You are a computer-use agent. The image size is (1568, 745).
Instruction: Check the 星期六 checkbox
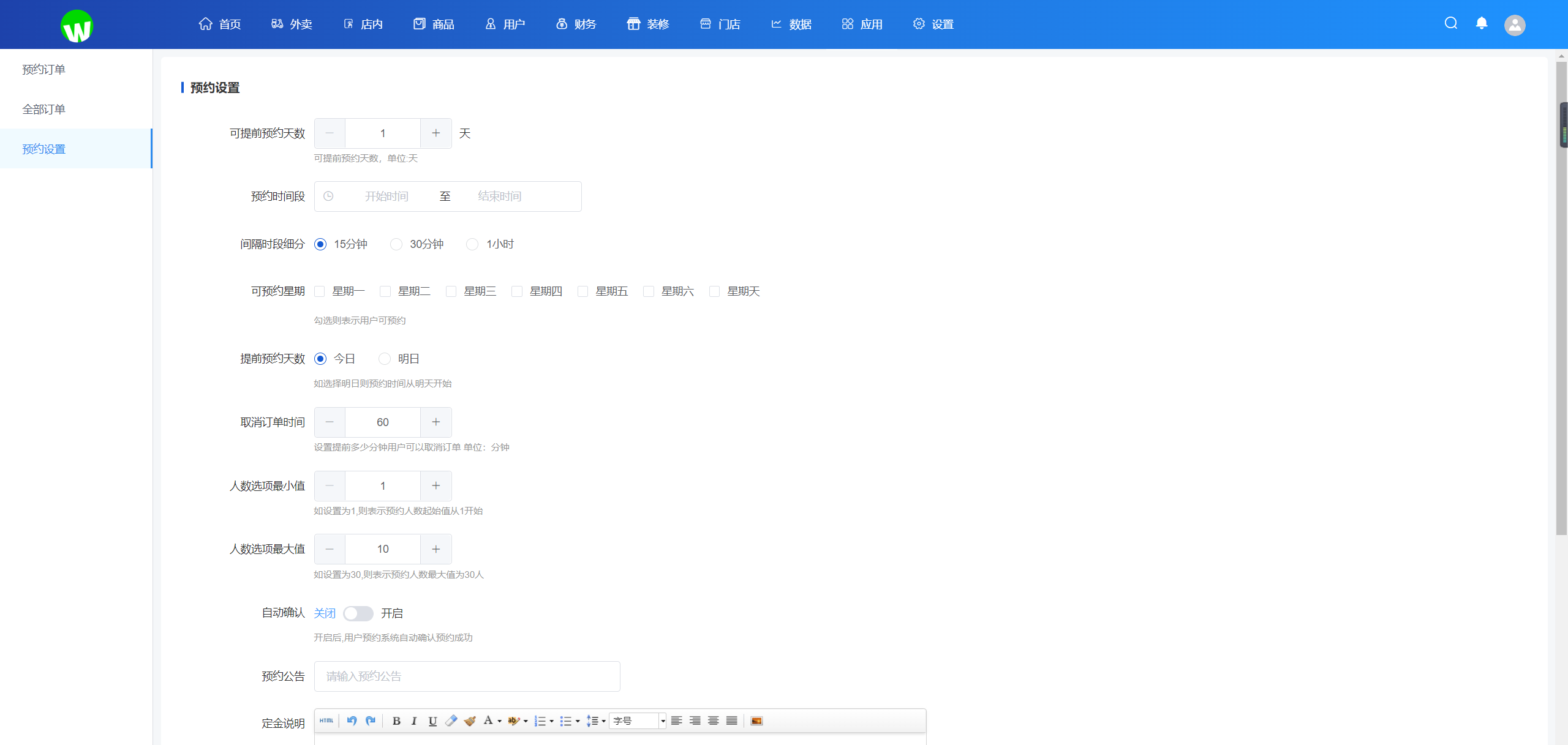649,291
